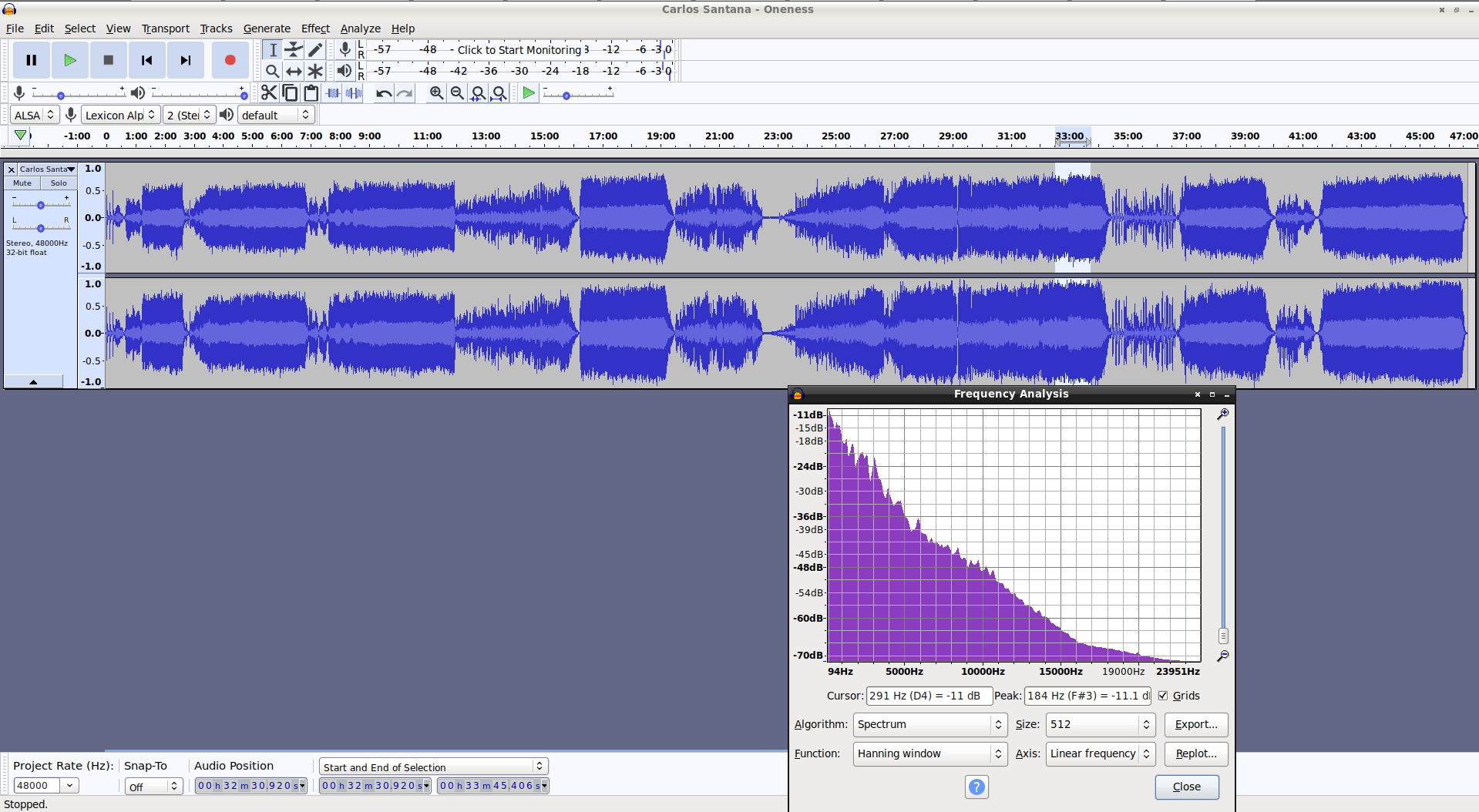Fit selection to window width
This screenshot has height=812, width=1479.
point(479,93)
